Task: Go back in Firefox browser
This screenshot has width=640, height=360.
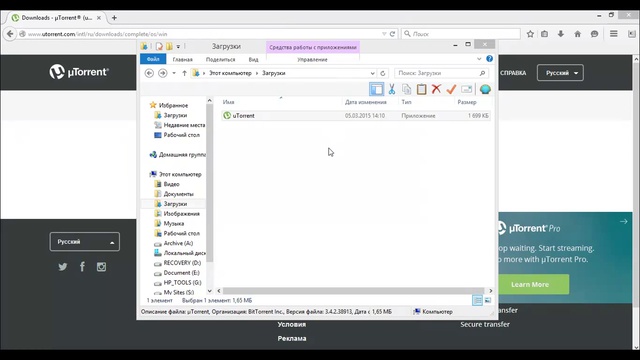Action: click(10, 34)
